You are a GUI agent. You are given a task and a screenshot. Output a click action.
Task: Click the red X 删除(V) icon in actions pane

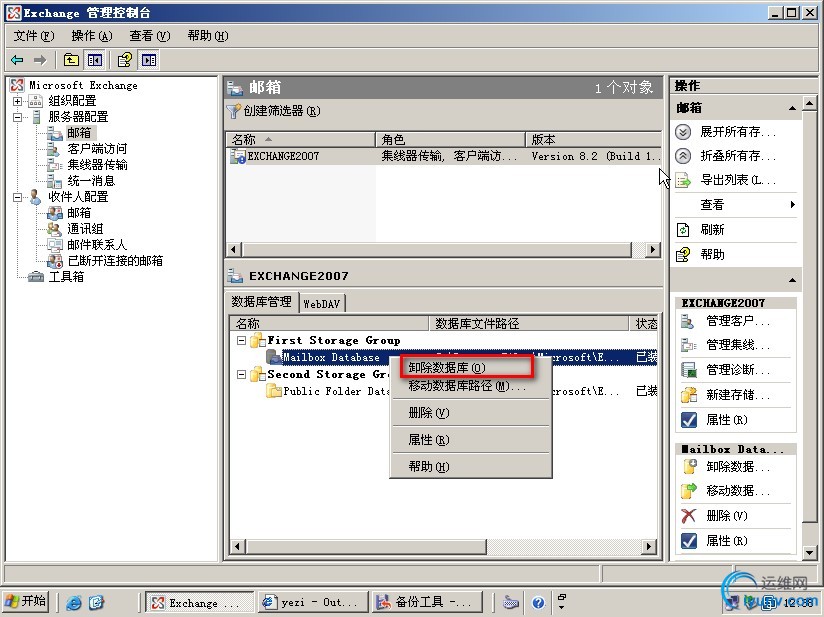tap(688, 516)
